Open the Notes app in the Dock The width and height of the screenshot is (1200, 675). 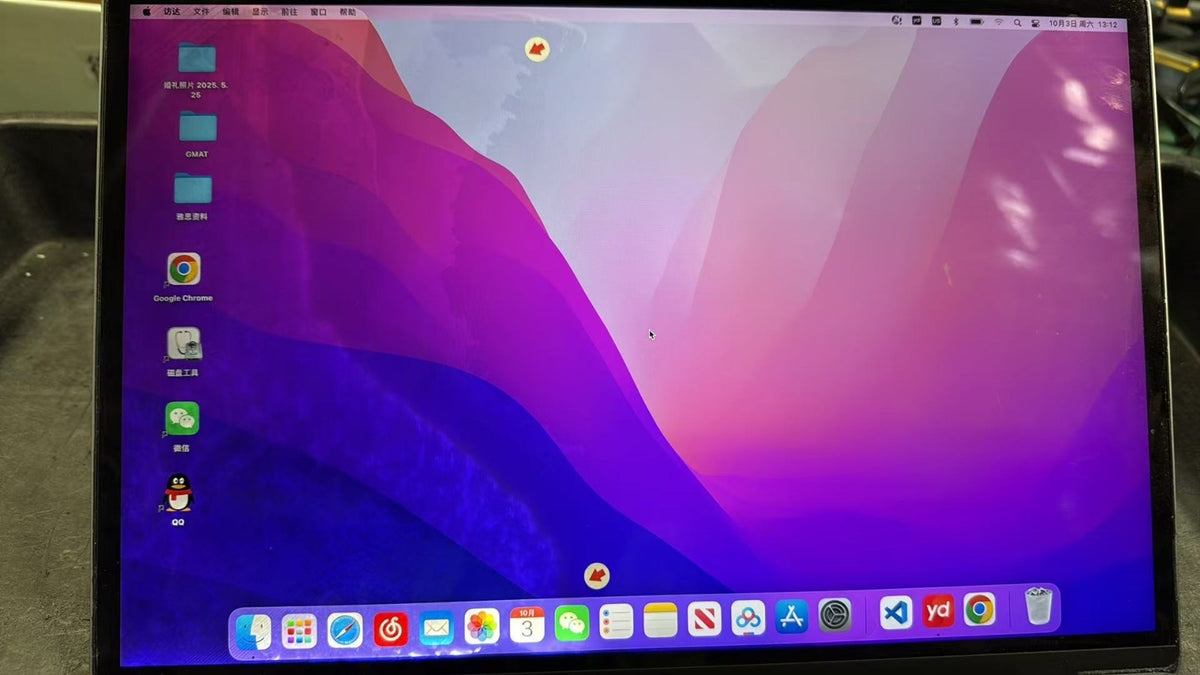(661, 620)
